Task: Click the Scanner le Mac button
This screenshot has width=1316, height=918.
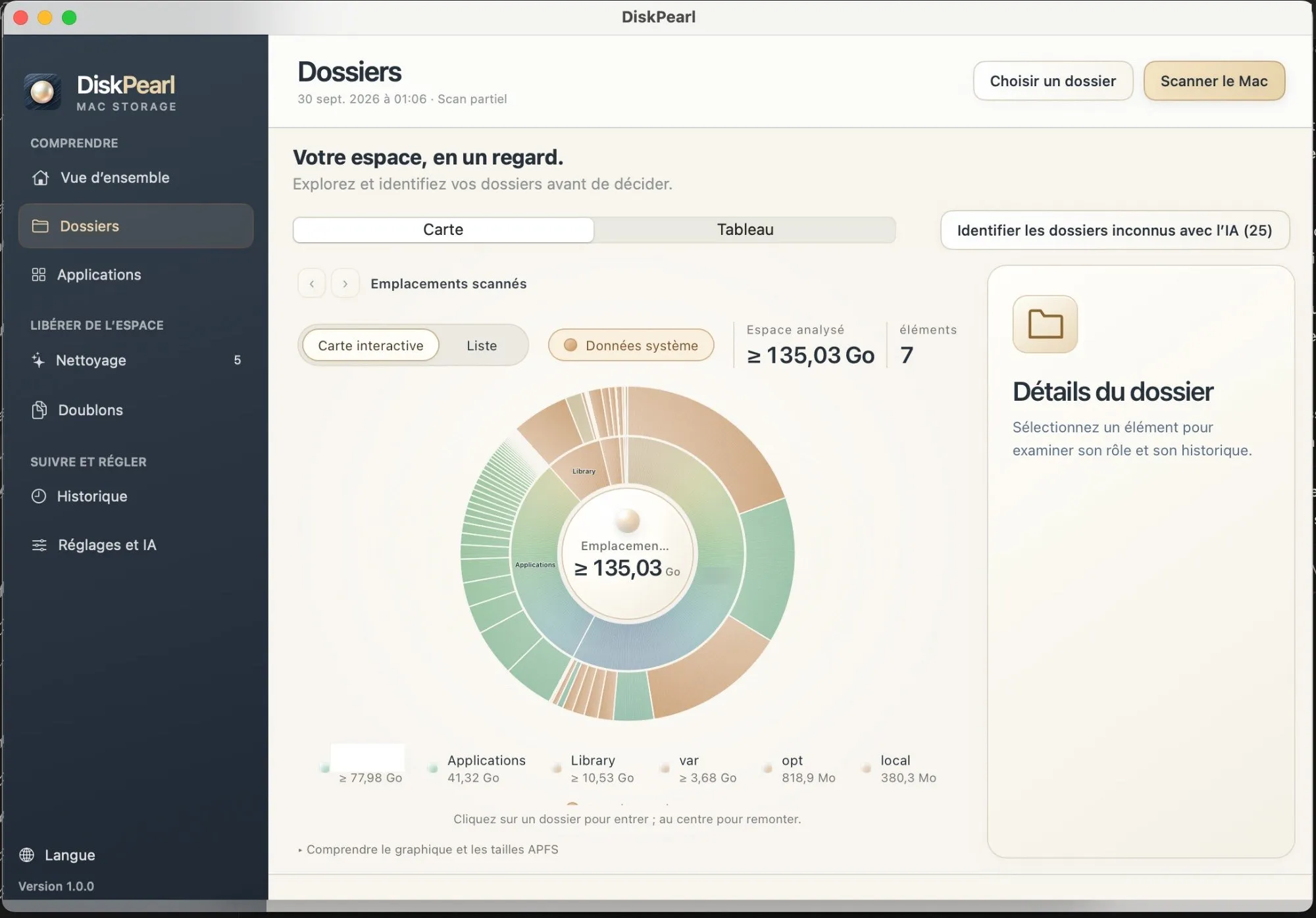Action: click(x=1214, y=81)
